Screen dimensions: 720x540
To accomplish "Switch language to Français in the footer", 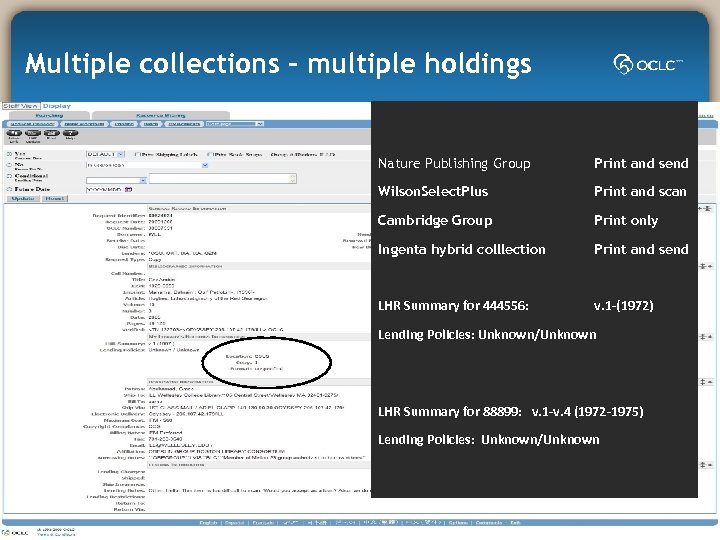I will (x=263, y=523).
